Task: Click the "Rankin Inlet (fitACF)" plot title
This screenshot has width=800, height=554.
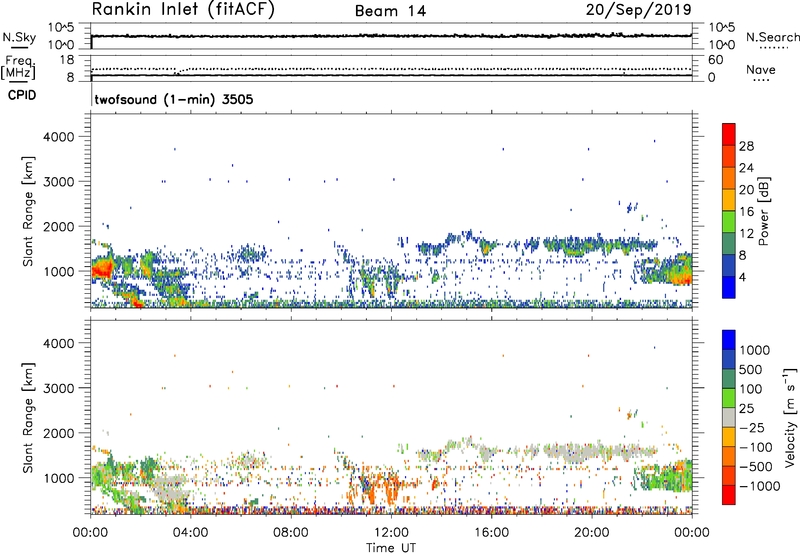Action: click(183, 10)
